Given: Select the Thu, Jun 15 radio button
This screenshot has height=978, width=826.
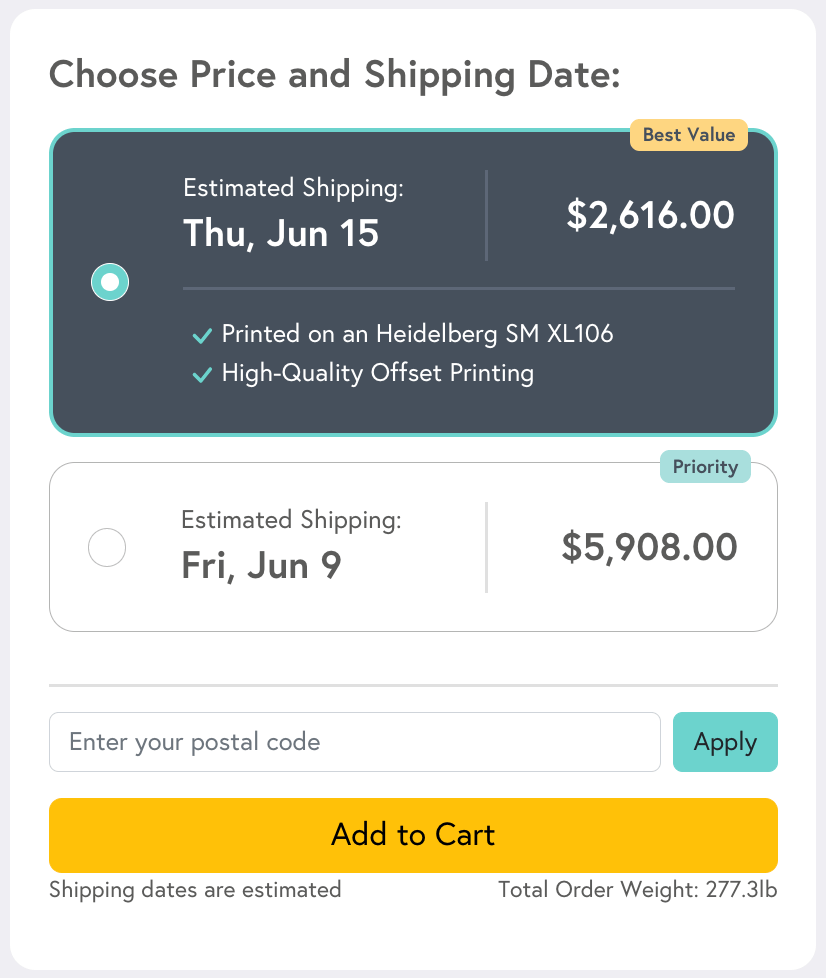Looking at the screenshot, I should (110, 282).
